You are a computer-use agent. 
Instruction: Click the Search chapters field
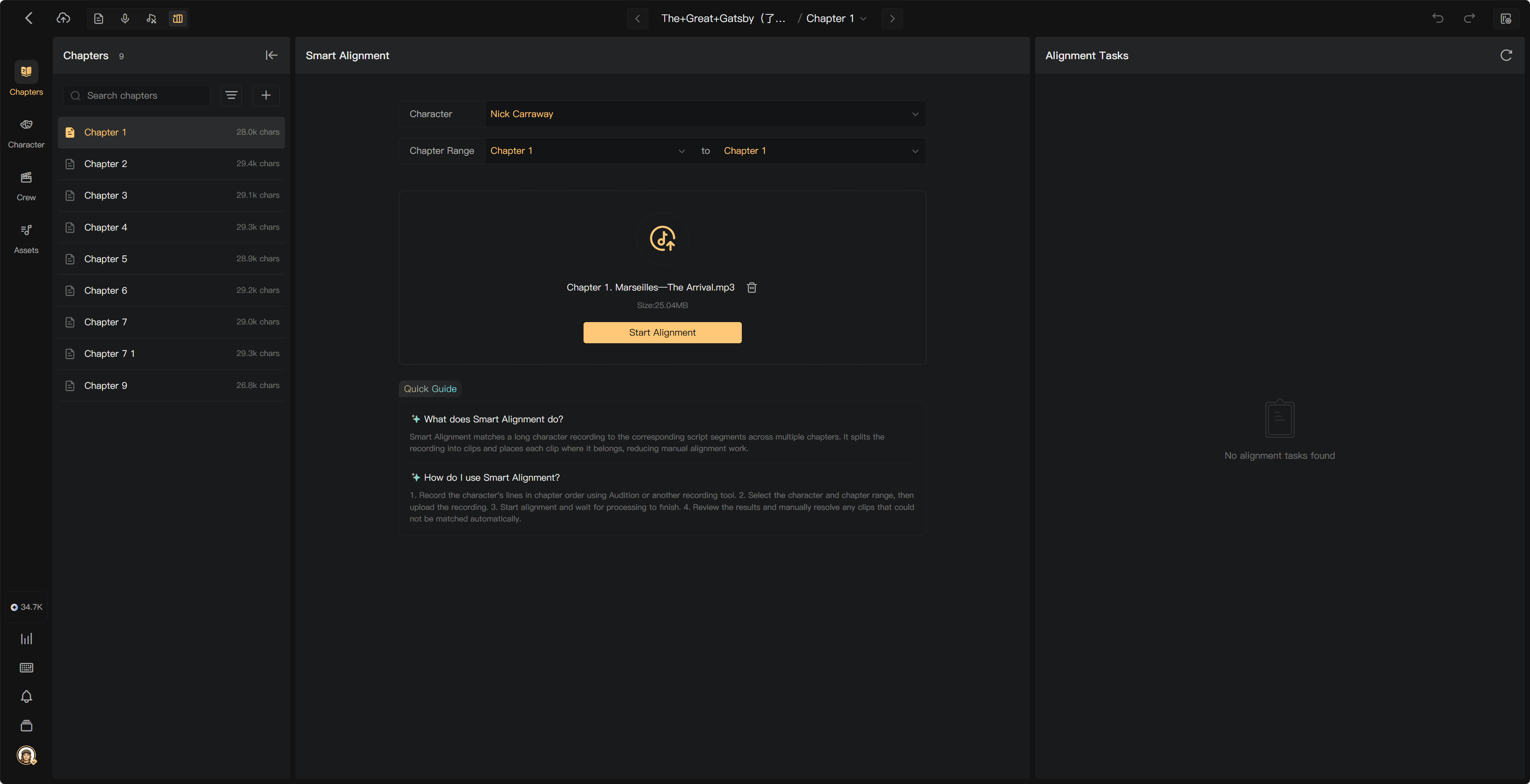click(137, 96)
